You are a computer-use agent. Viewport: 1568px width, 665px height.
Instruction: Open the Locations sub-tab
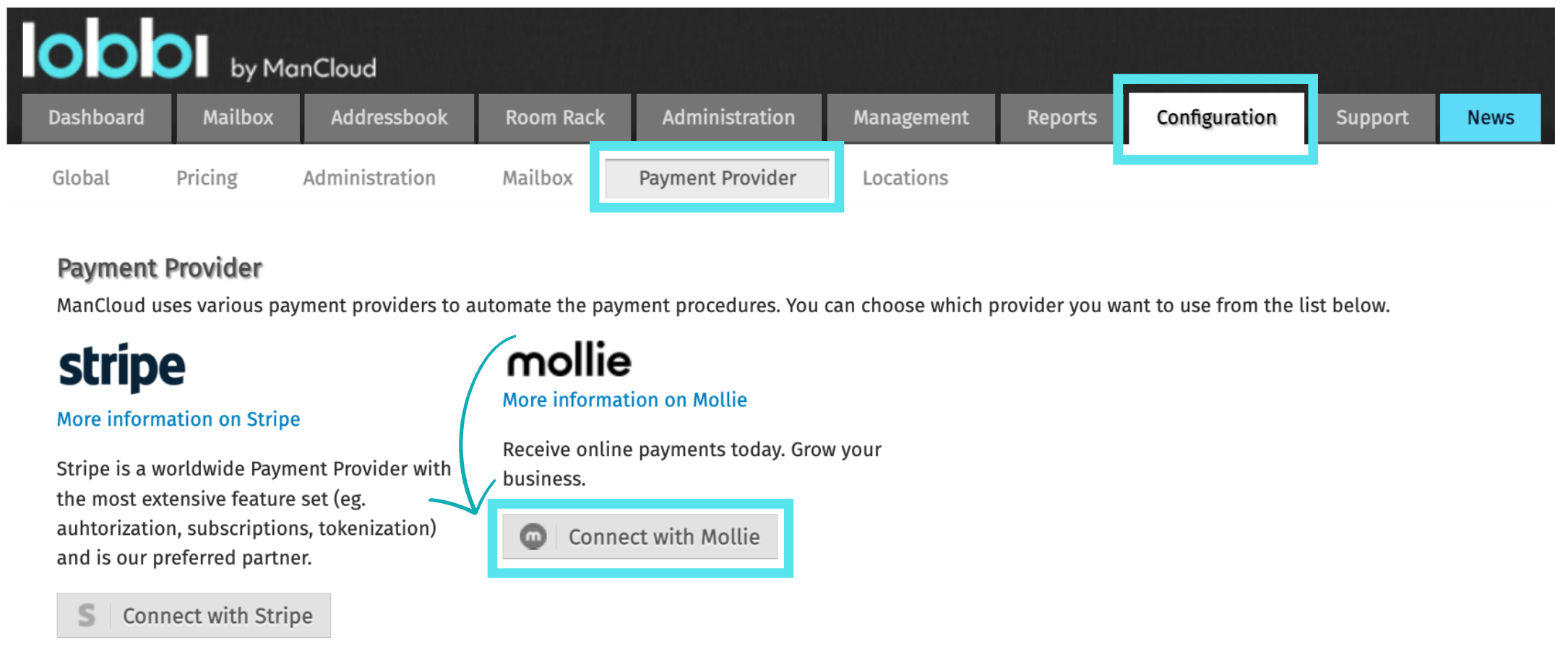click(x=905, y=178)
